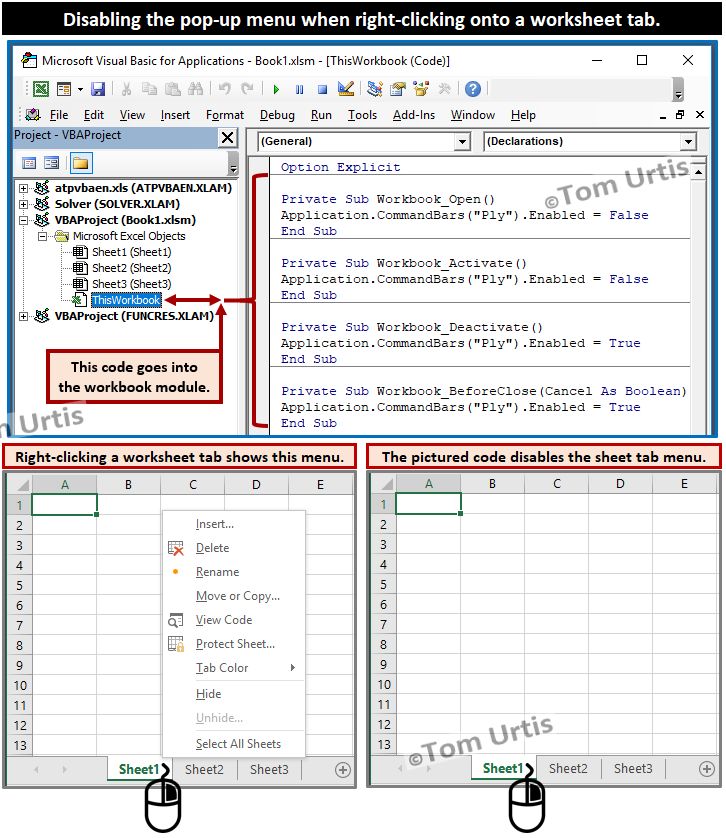Image resolution: width=726 pixels, height=838 pixels.
Task: Click the Paste clipboard icon
Action: pos(172,89)
